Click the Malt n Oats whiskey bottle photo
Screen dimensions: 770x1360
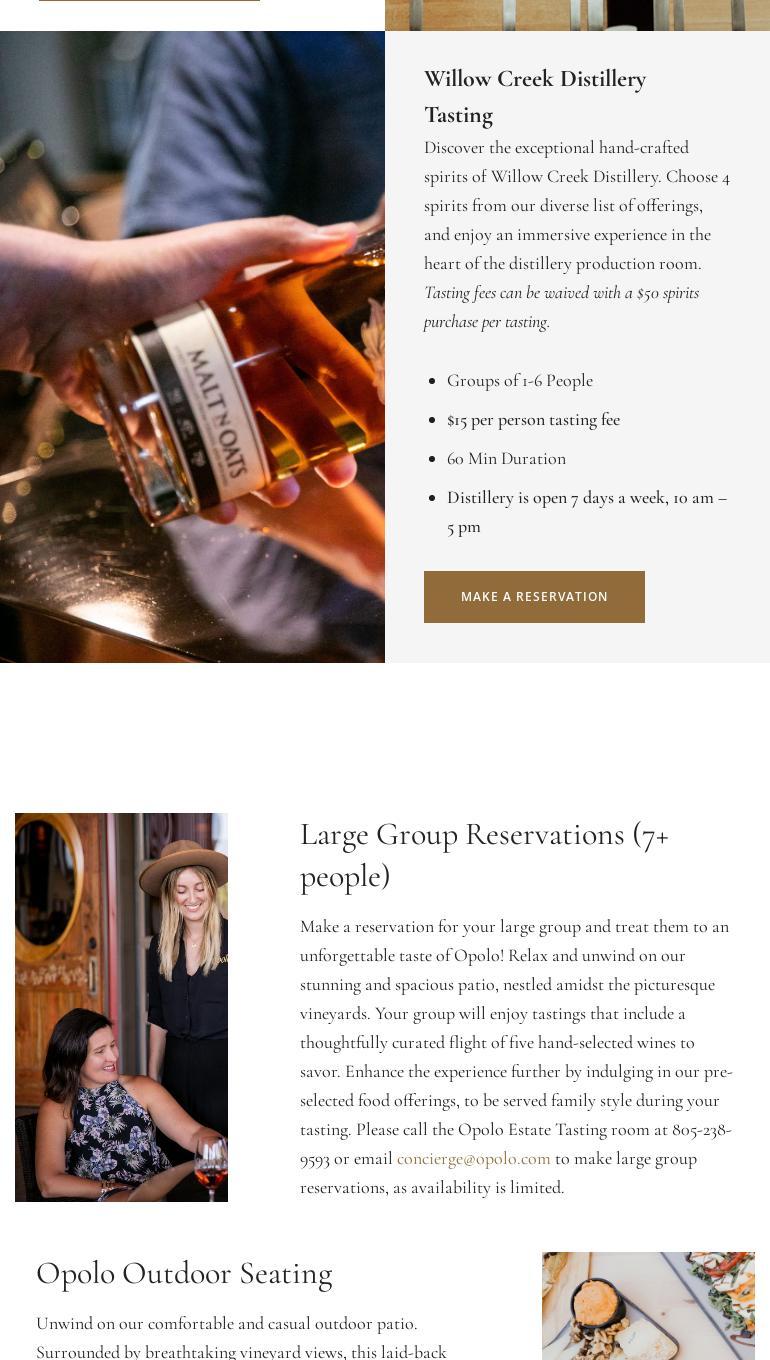coord(192,347)
